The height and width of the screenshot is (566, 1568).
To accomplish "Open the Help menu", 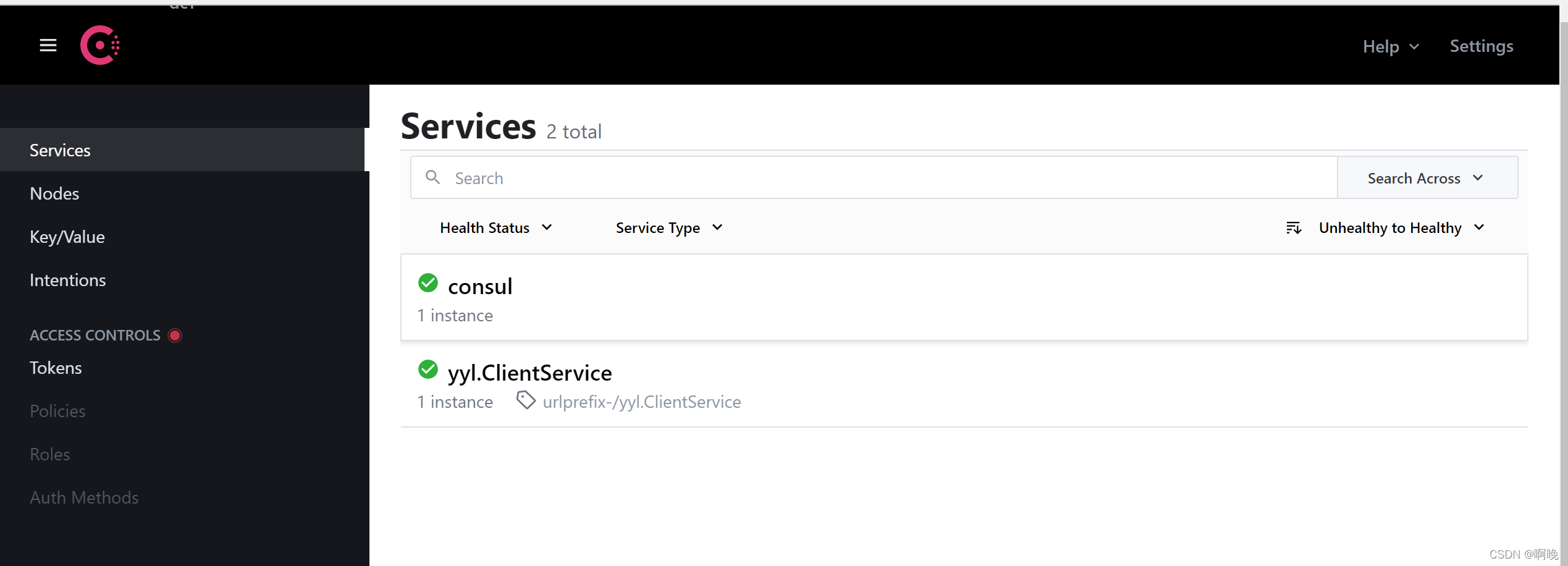I will (x=1390, y=46).
